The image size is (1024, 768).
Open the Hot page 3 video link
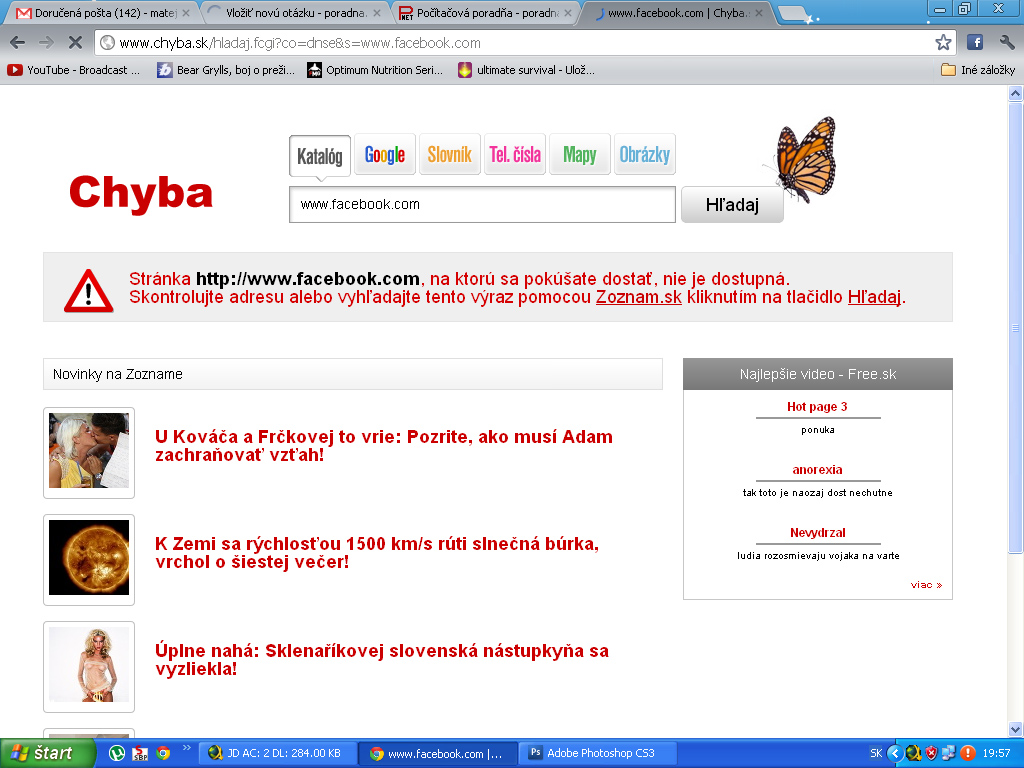[x=817, y=407]
